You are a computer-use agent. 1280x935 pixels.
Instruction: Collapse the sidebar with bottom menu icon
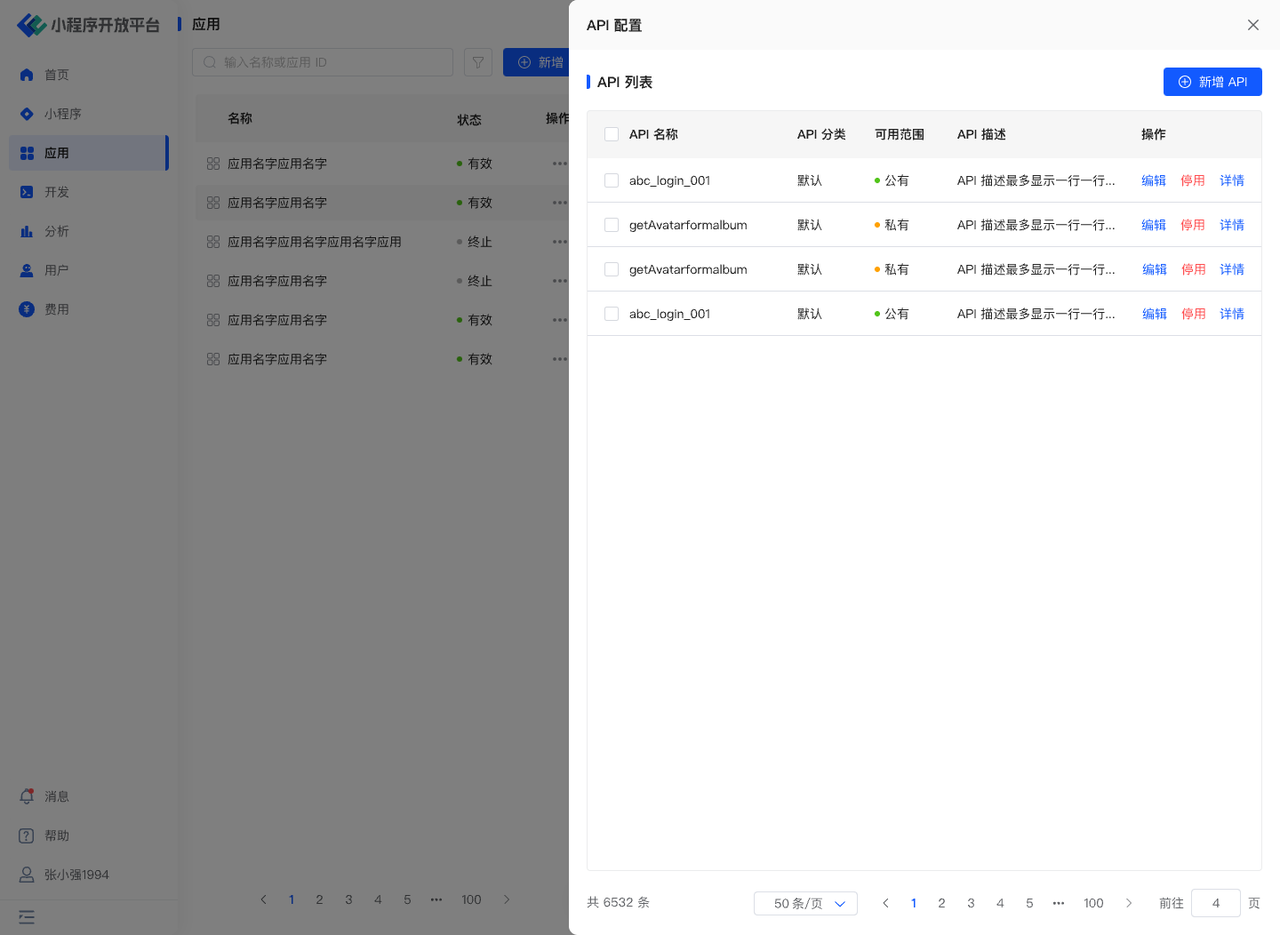[x=27, y=916]
